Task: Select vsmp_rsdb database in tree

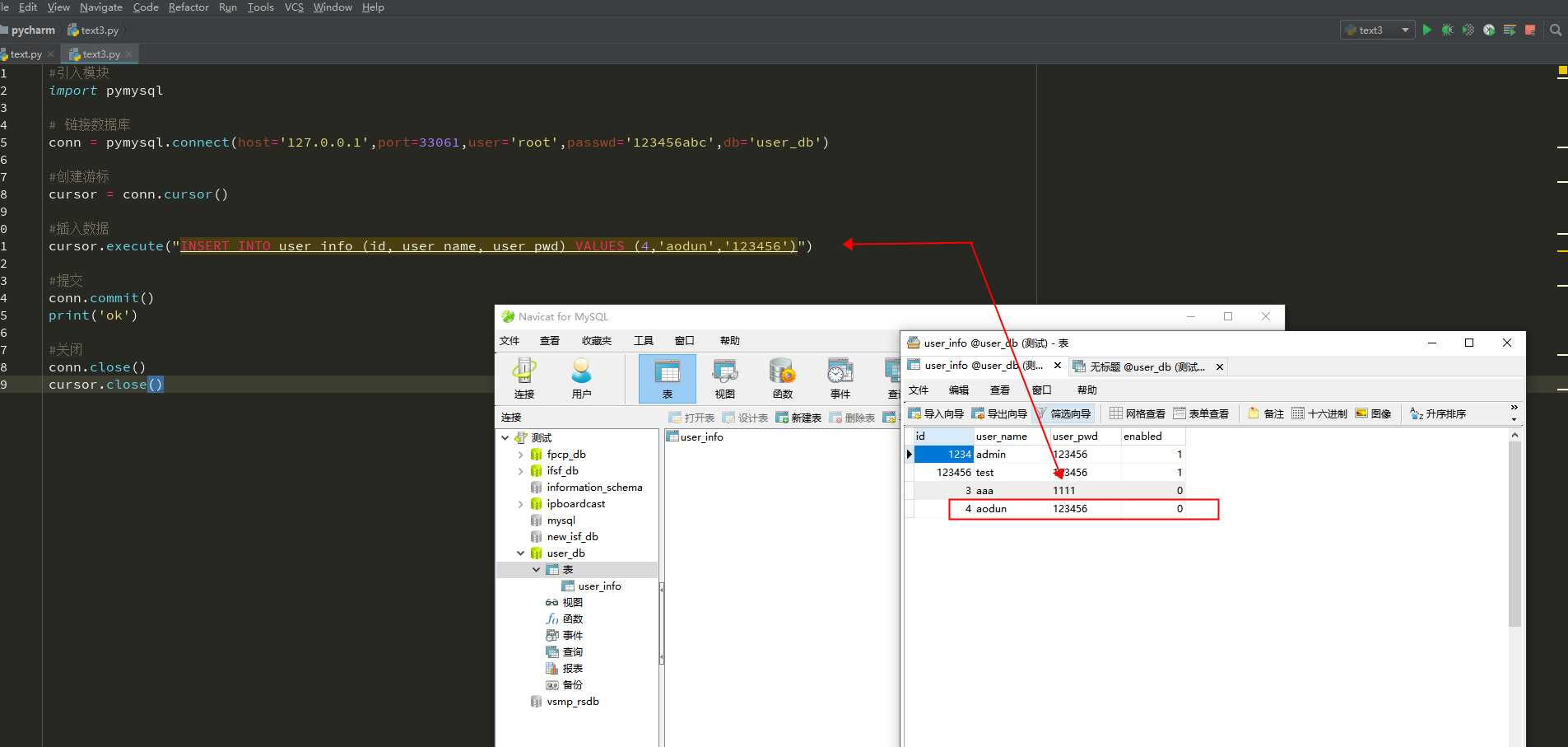Action: 572,702
